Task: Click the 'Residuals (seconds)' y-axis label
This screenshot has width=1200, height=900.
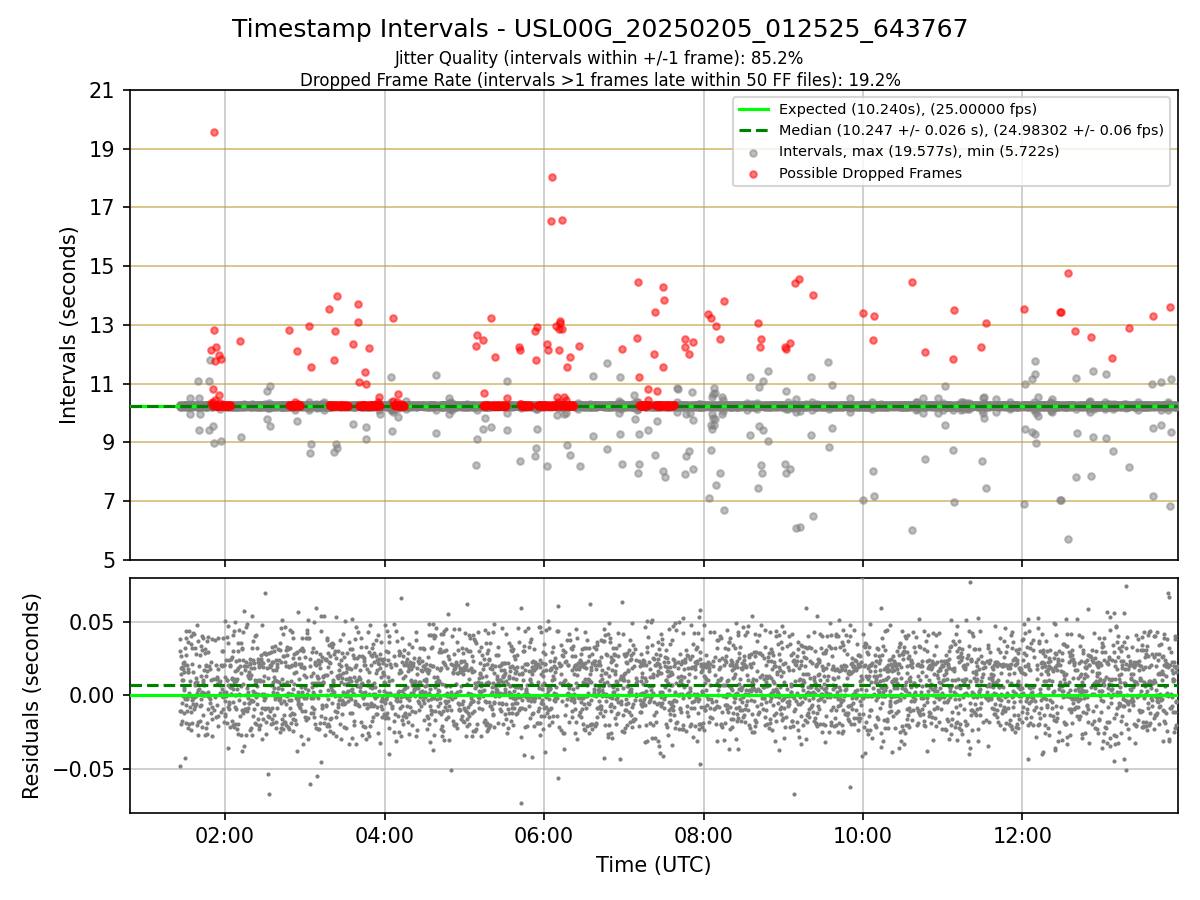Action: pyautogui.click(x=33, y=696)
